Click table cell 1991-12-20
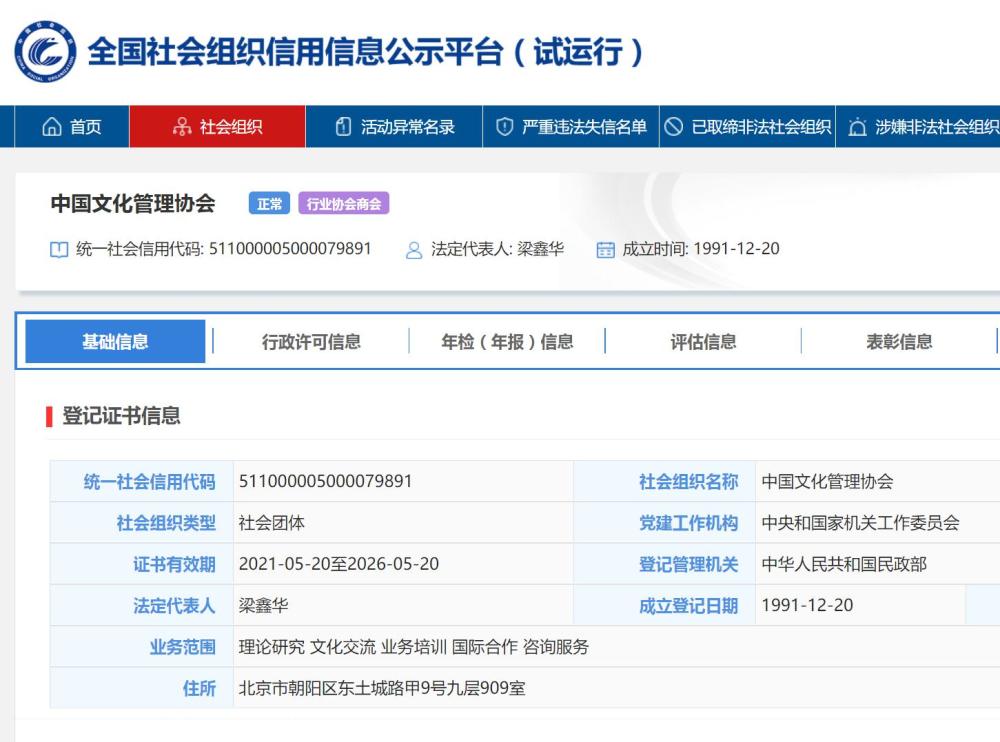Viewport: 1000px width, 742px height. pos(807,605)
